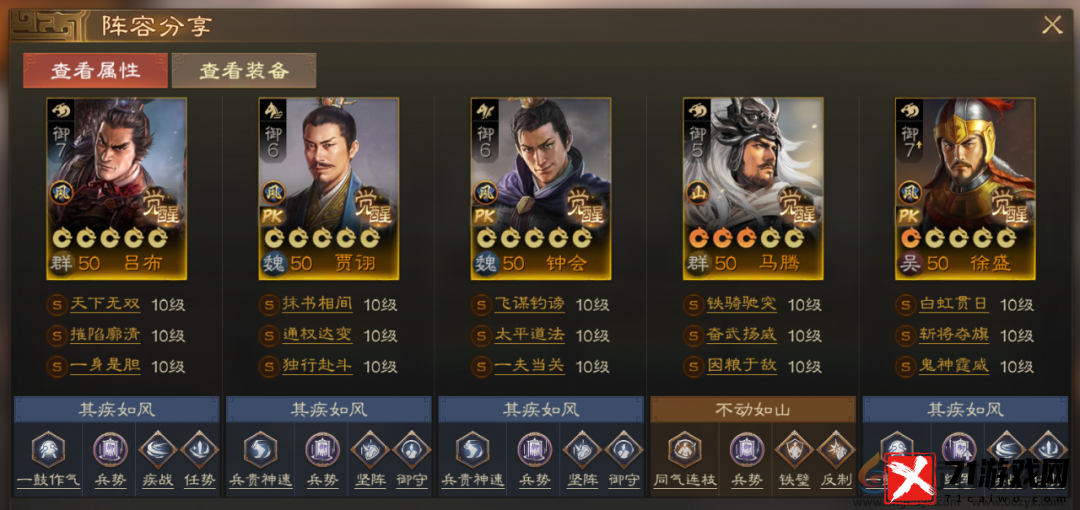Click the 吕布 hero card portrait
This screenshot has height=510, width=1080.
click(116, 188)
